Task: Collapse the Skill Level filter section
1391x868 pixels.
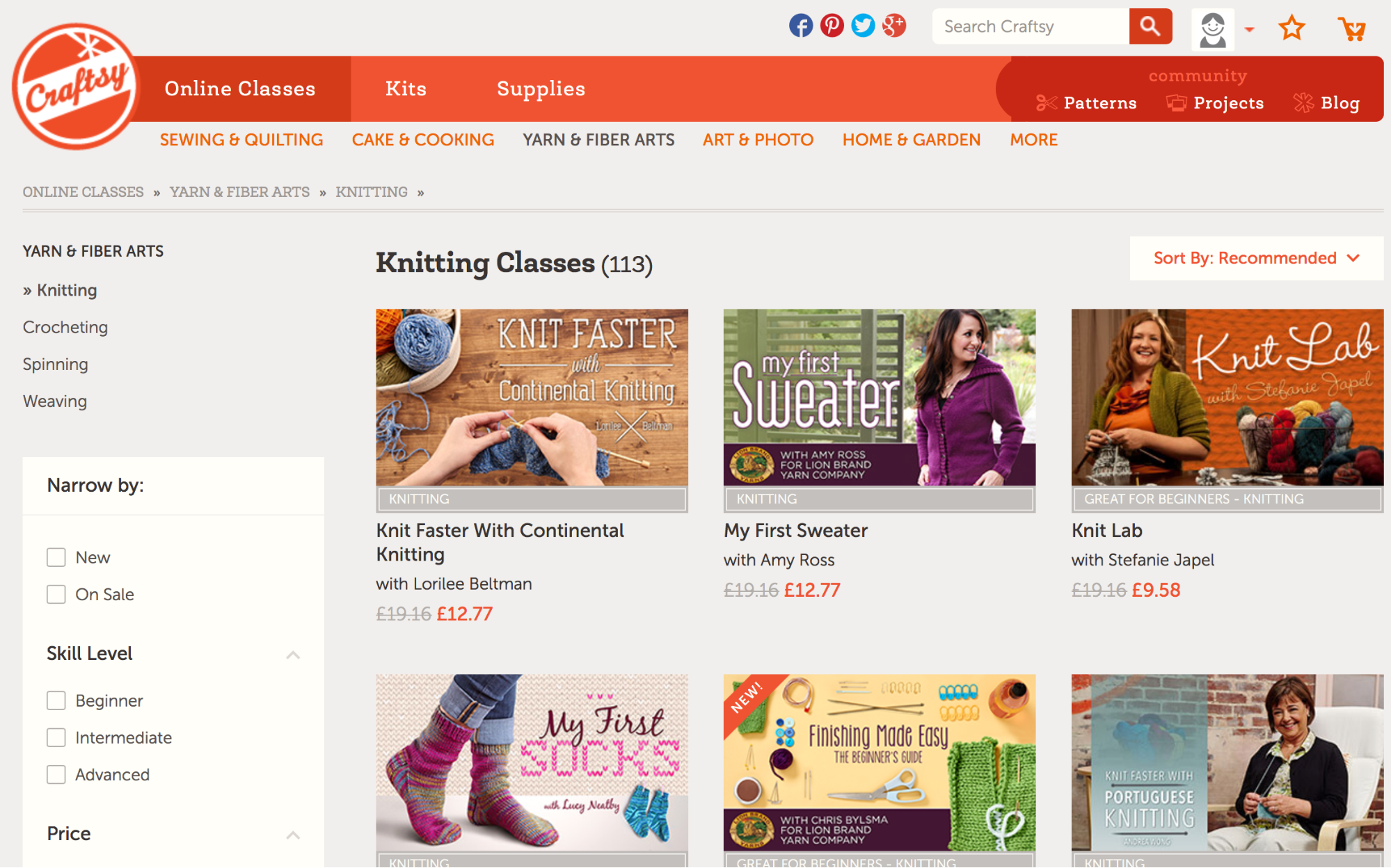Action: 293,654
